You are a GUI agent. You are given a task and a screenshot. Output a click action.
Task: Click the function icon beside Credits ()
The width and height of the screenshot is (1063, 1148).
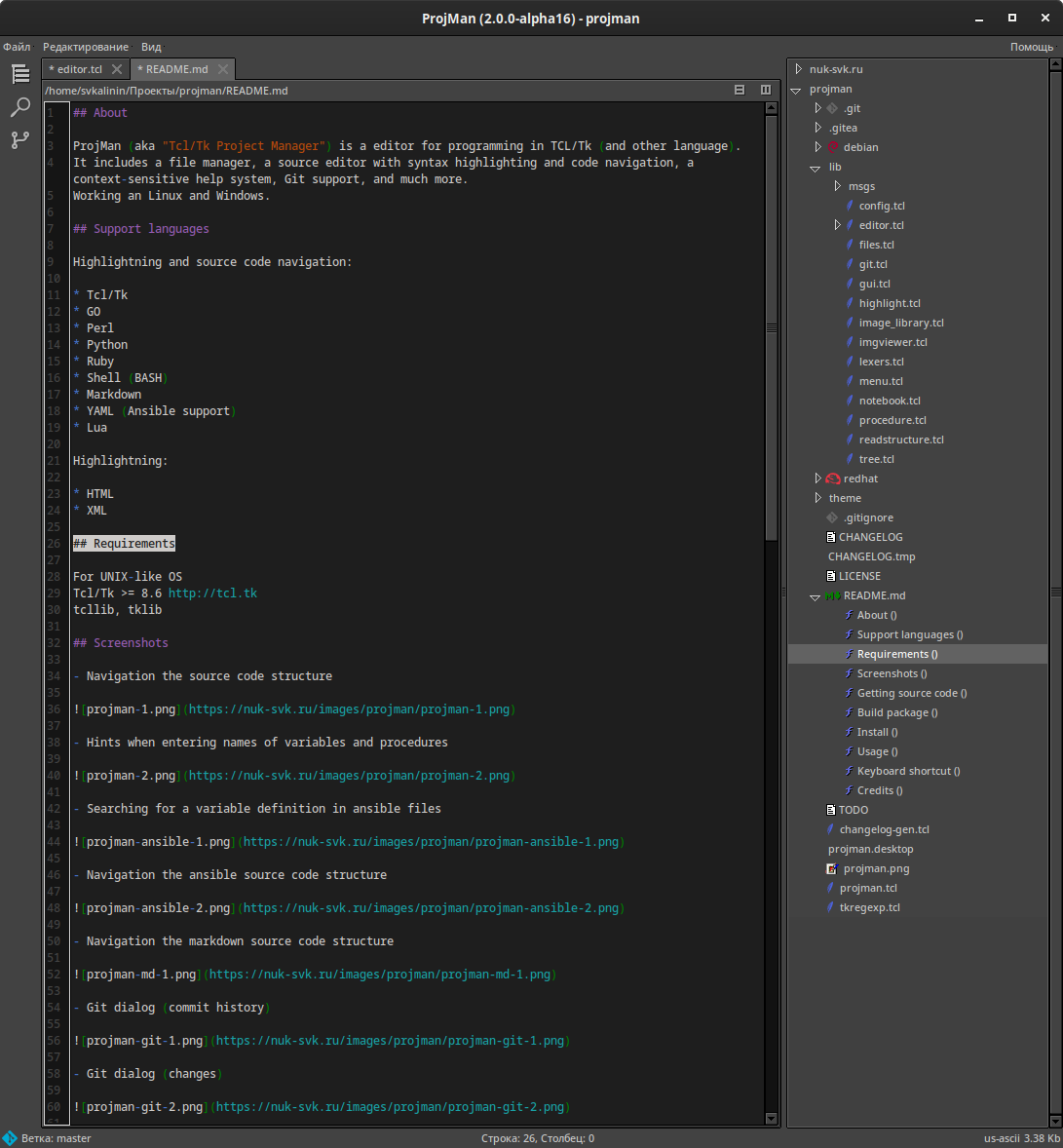850,790
